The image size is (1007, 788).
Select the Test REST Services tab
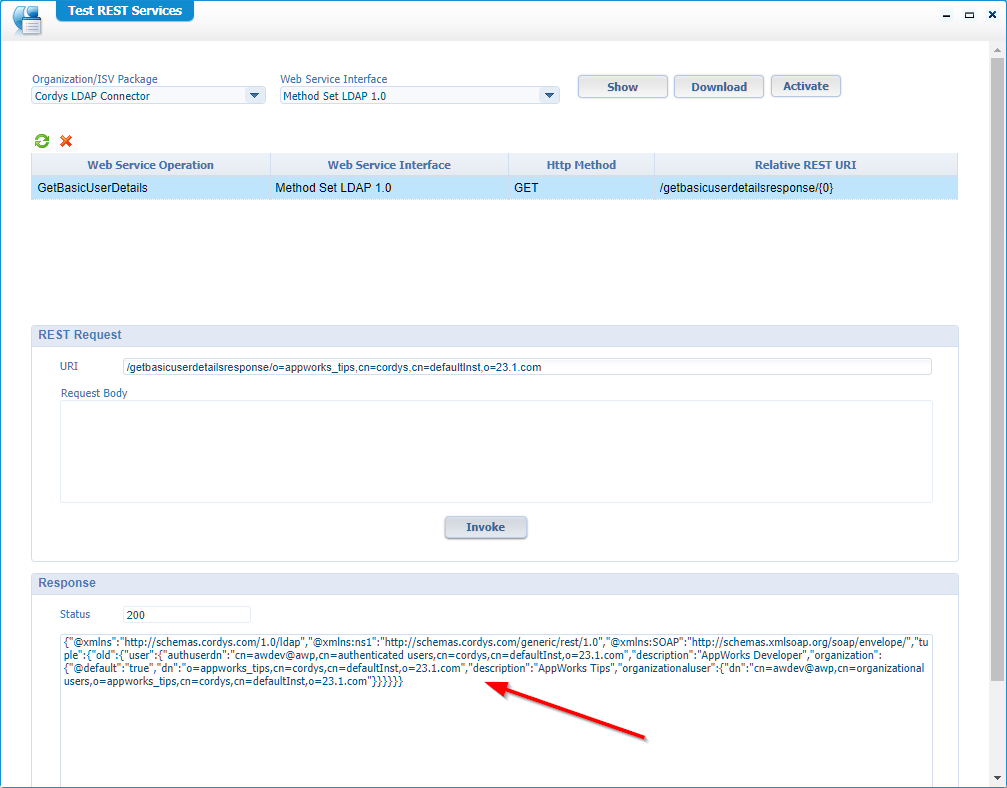[125, 11]
